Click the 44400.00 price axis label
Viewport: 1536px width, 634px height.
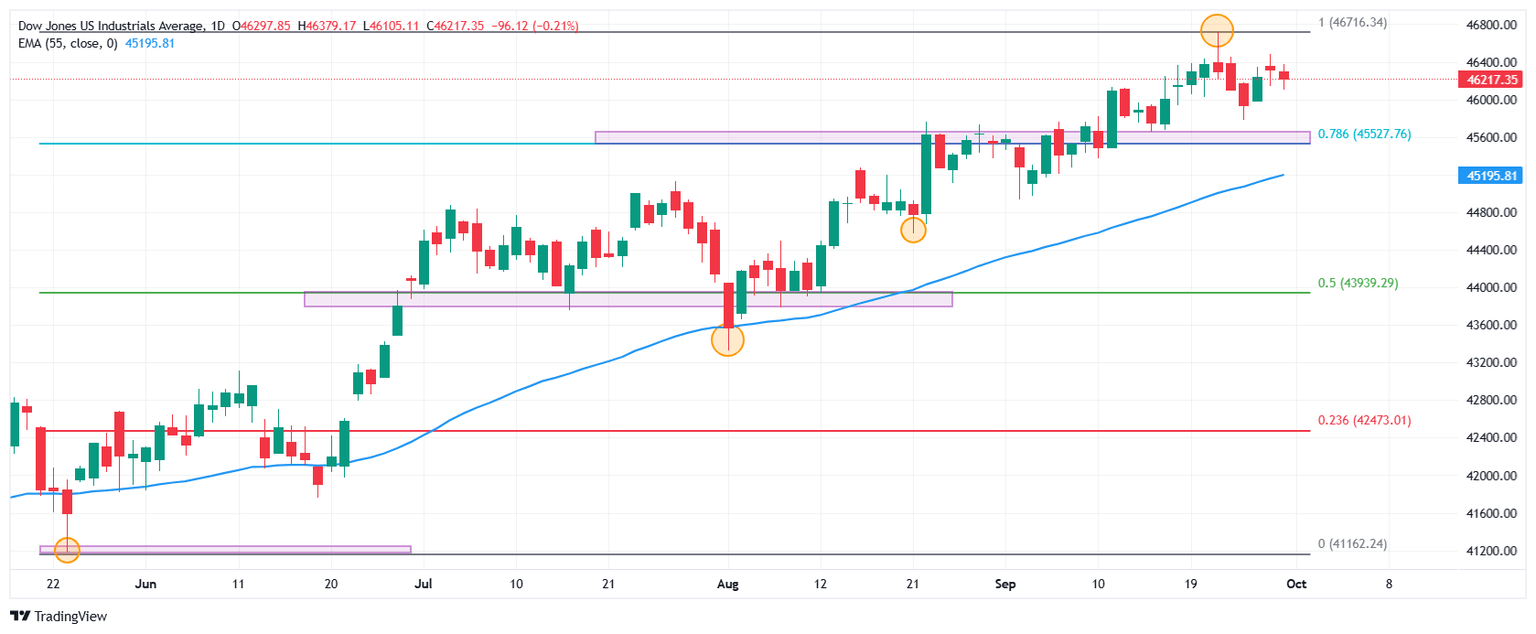click(x=1492, y=250)
